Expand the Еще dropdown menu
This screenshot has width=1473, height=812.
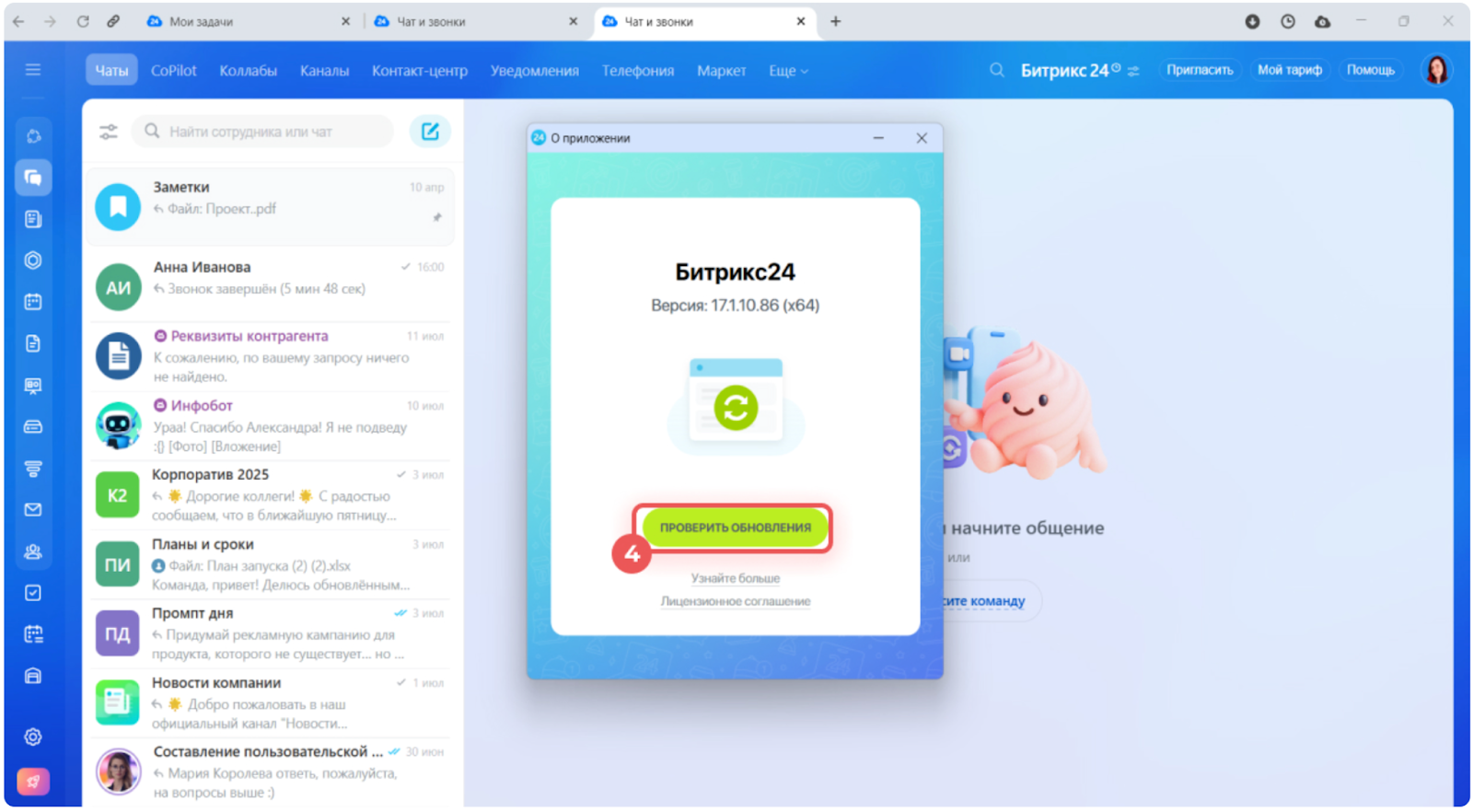coord(788,70)
